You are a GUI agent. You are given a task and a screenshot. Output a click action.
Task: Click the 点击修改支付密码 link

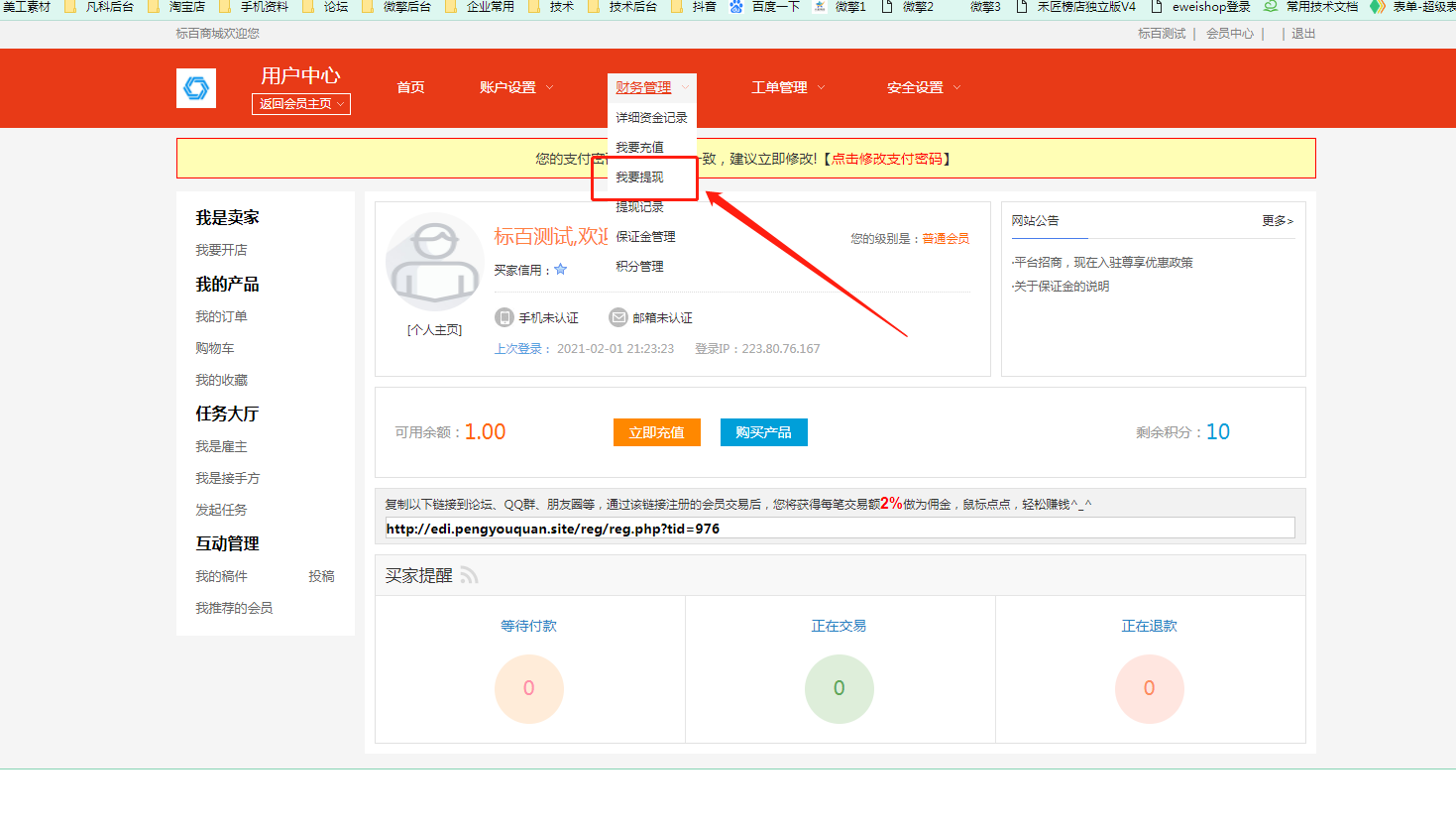(x=886, y=159)
